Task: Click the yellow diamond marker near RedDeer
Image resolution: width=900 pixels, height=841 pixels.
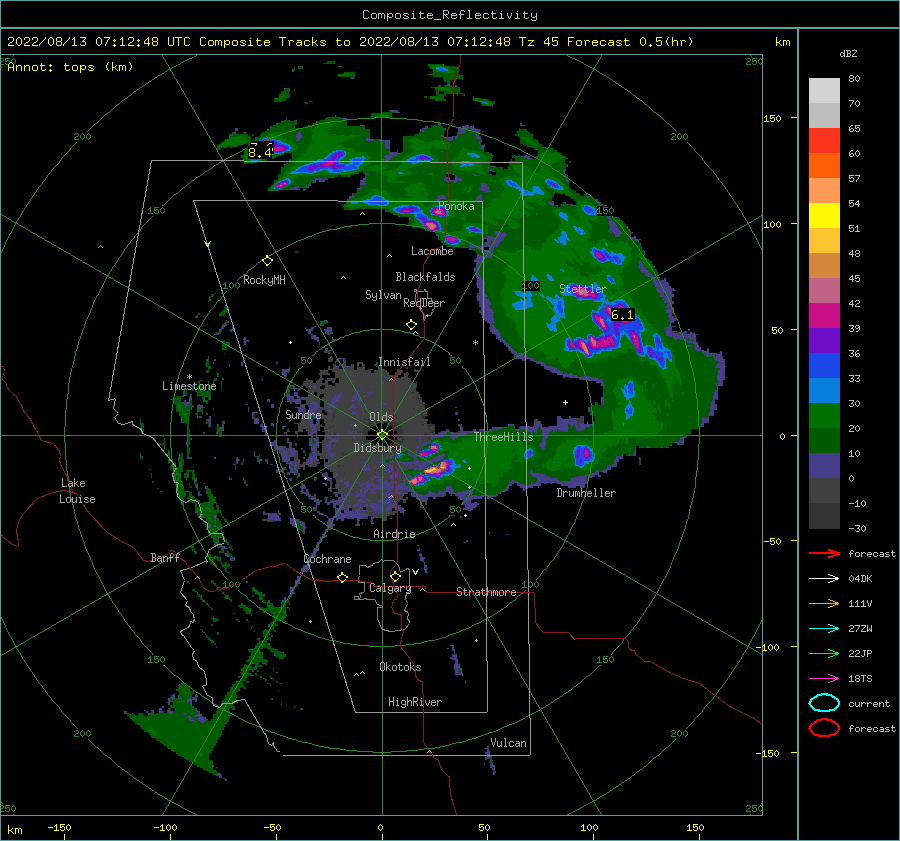Action: 411,324
